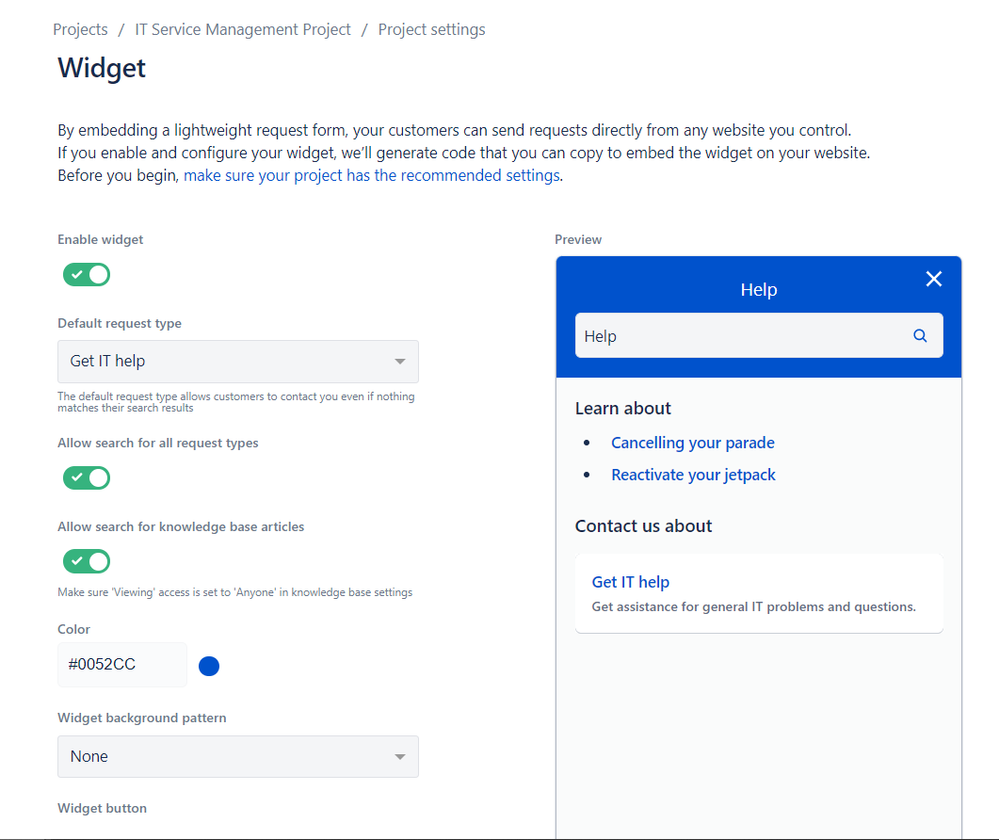
Task: Click the dropdown arrow in Default request type
Action: click(x=399, y=361)
